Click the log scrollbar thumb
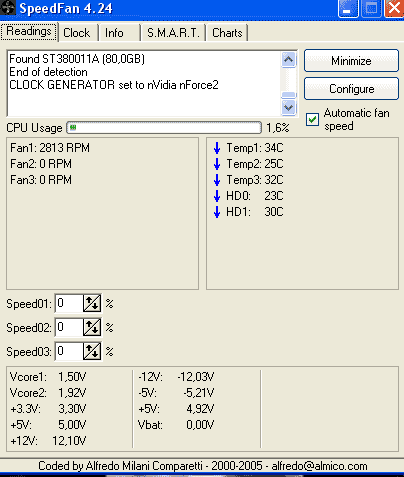Viewport: 404px width, 477px height. click(288, 95)
